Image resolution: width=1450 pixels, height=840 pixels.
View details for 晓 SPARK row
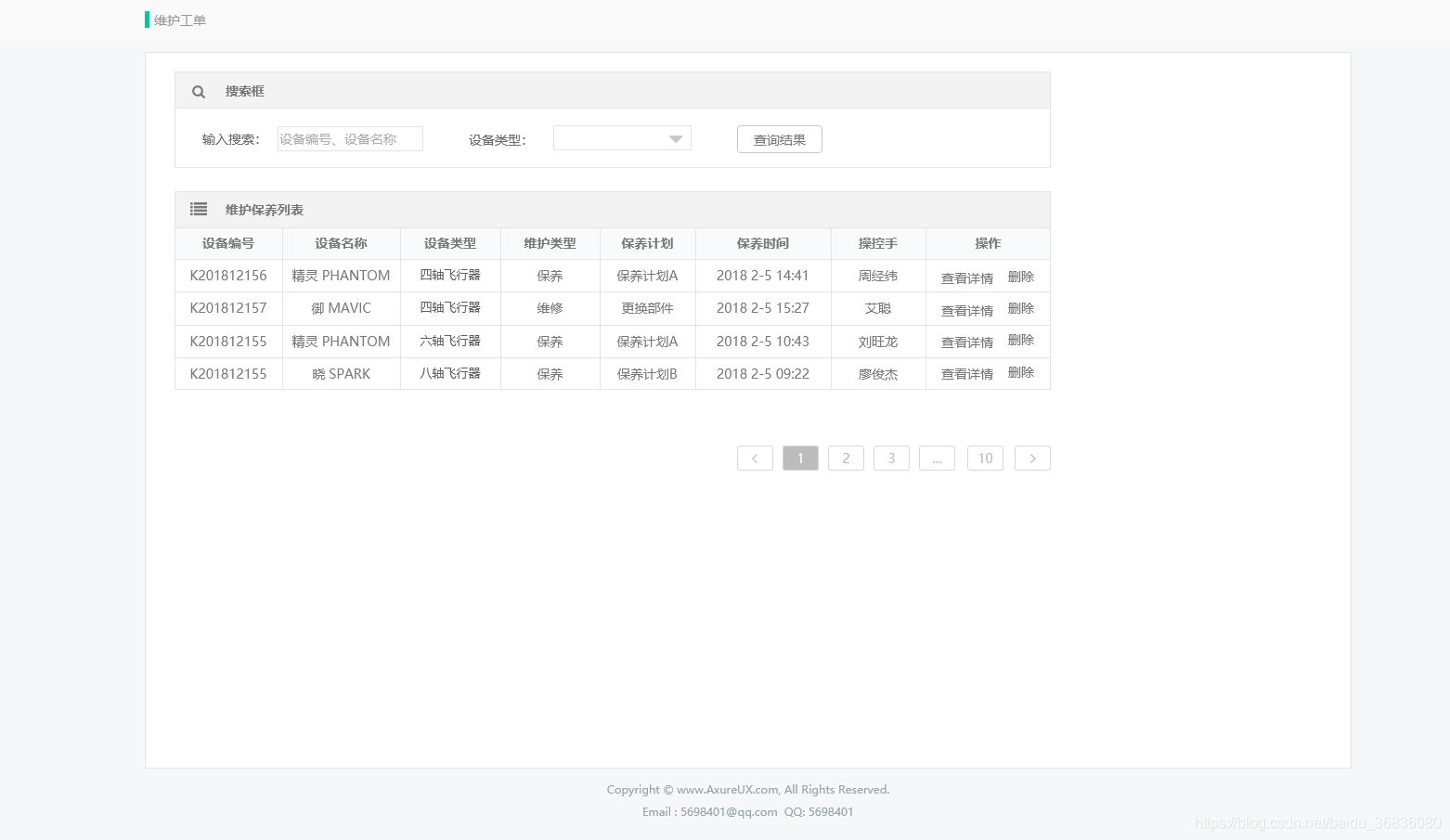coord(966,373)
